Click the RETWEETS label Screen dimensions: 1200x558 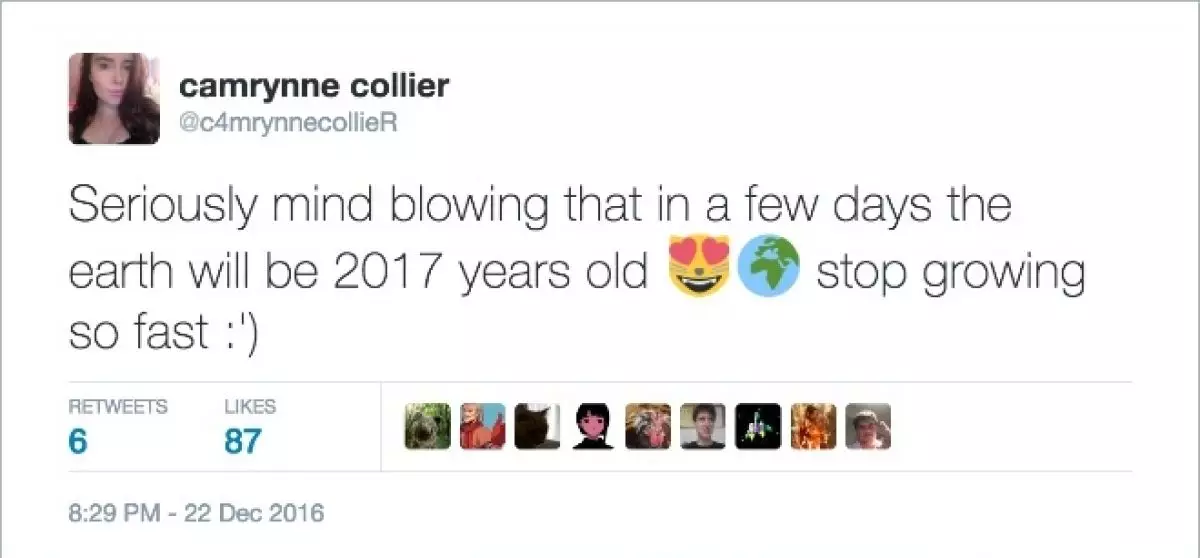coord(117,407)
